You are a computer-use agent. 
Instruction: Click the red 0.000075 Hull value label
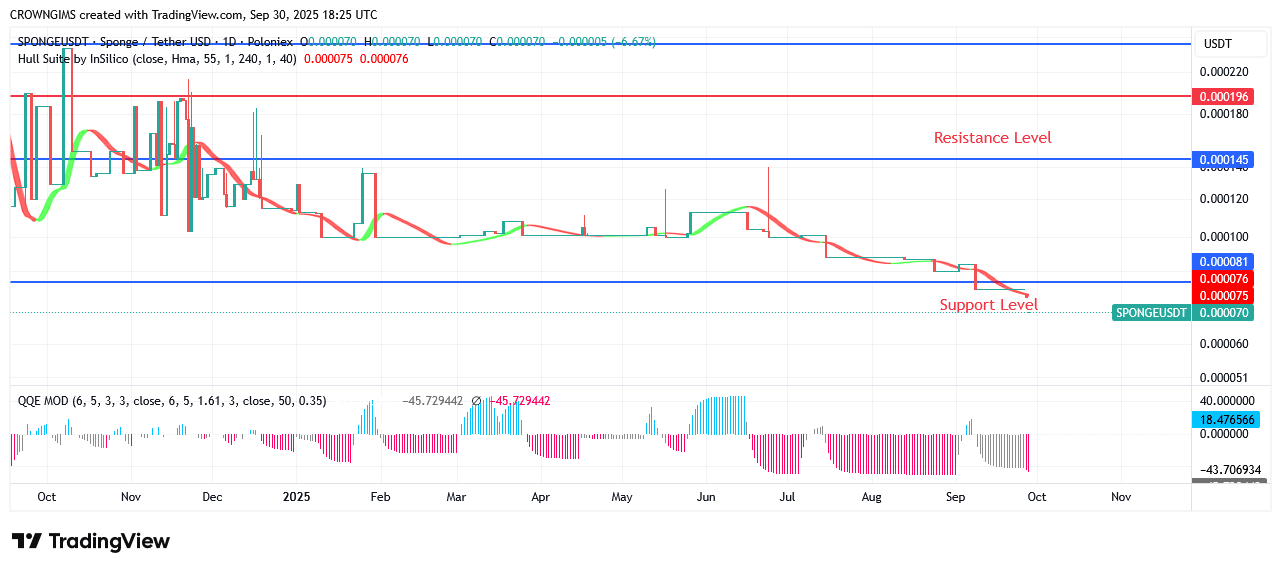(x=1224, y=296)
